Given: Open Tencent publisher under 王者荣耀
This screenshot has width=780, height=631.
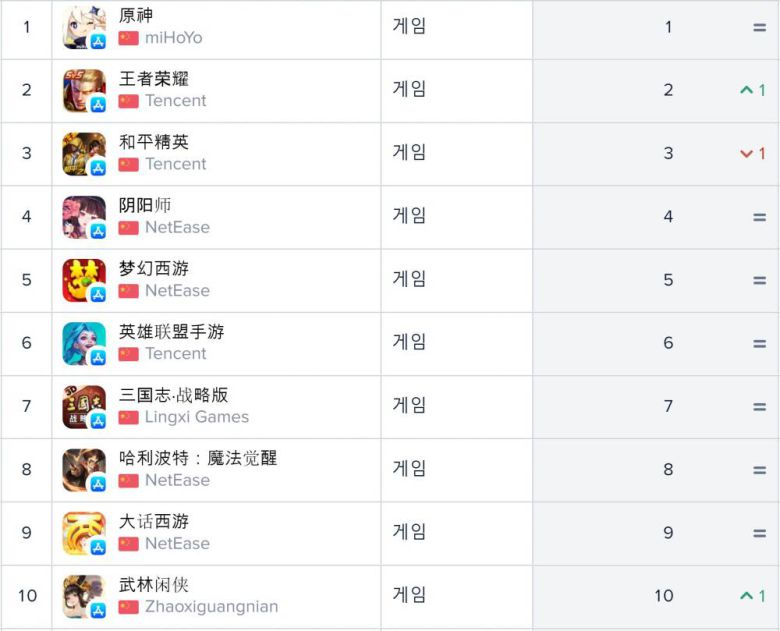Looking at the screenshot, I should [175, 101].
